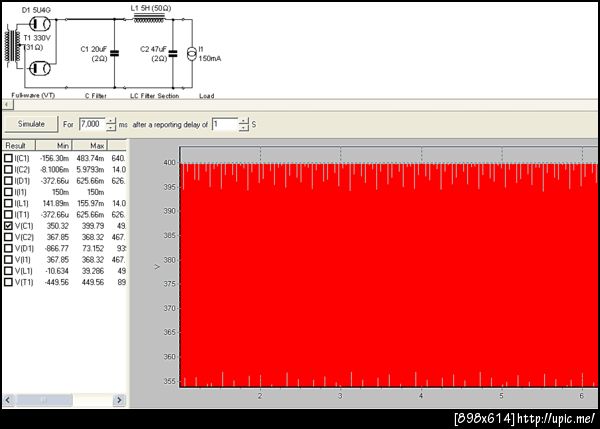Select the upper D1 5U4G rectifier tube symbol

coord(40,24)
